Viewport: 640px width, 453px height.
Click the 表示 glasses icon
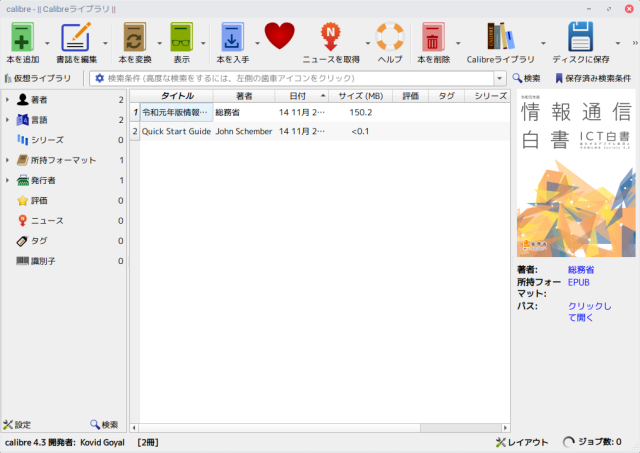tap(181, 37)
